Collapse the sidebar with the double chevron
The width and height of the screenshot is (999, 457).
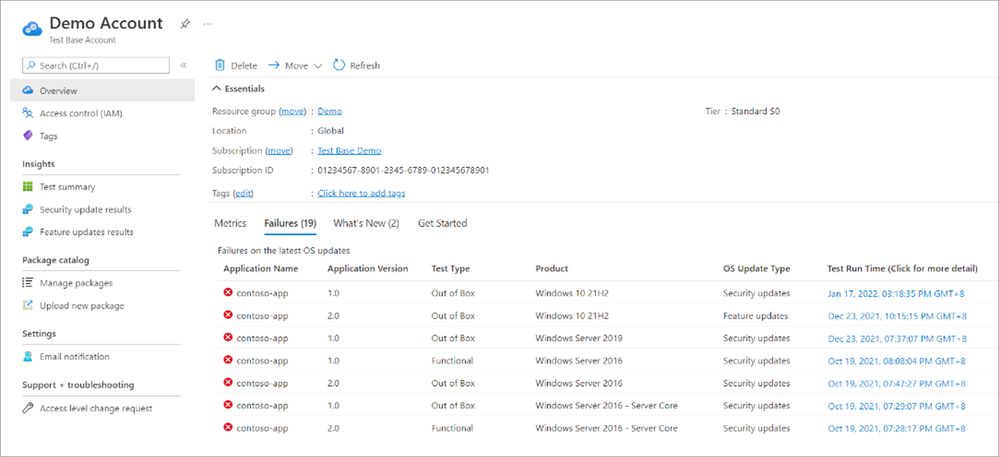click(183, 65)
